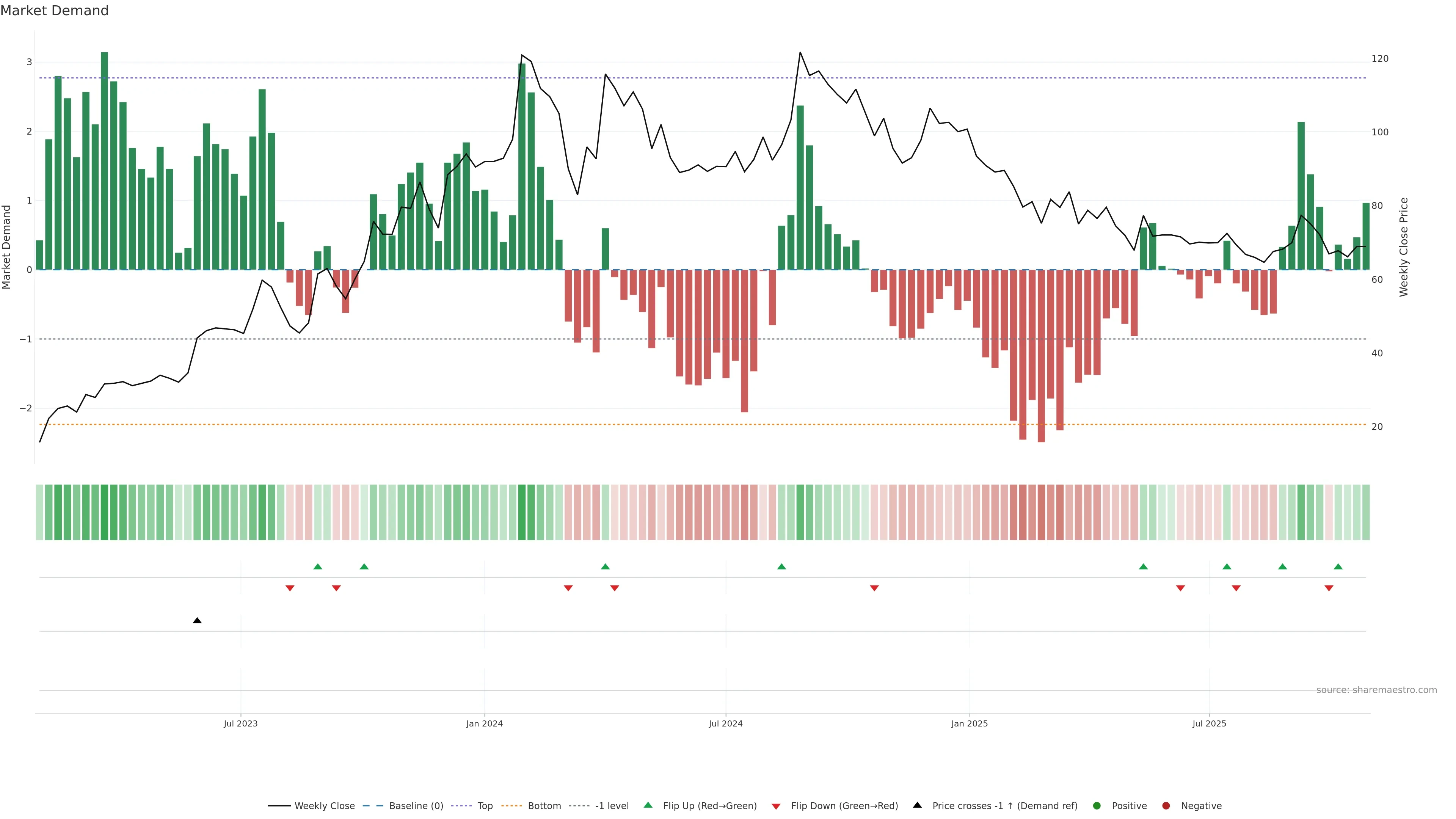The height and width of the screenshot is (819, 1456).
Task: Click the source: sharemaestro.com text
Action: (1376, 690)
